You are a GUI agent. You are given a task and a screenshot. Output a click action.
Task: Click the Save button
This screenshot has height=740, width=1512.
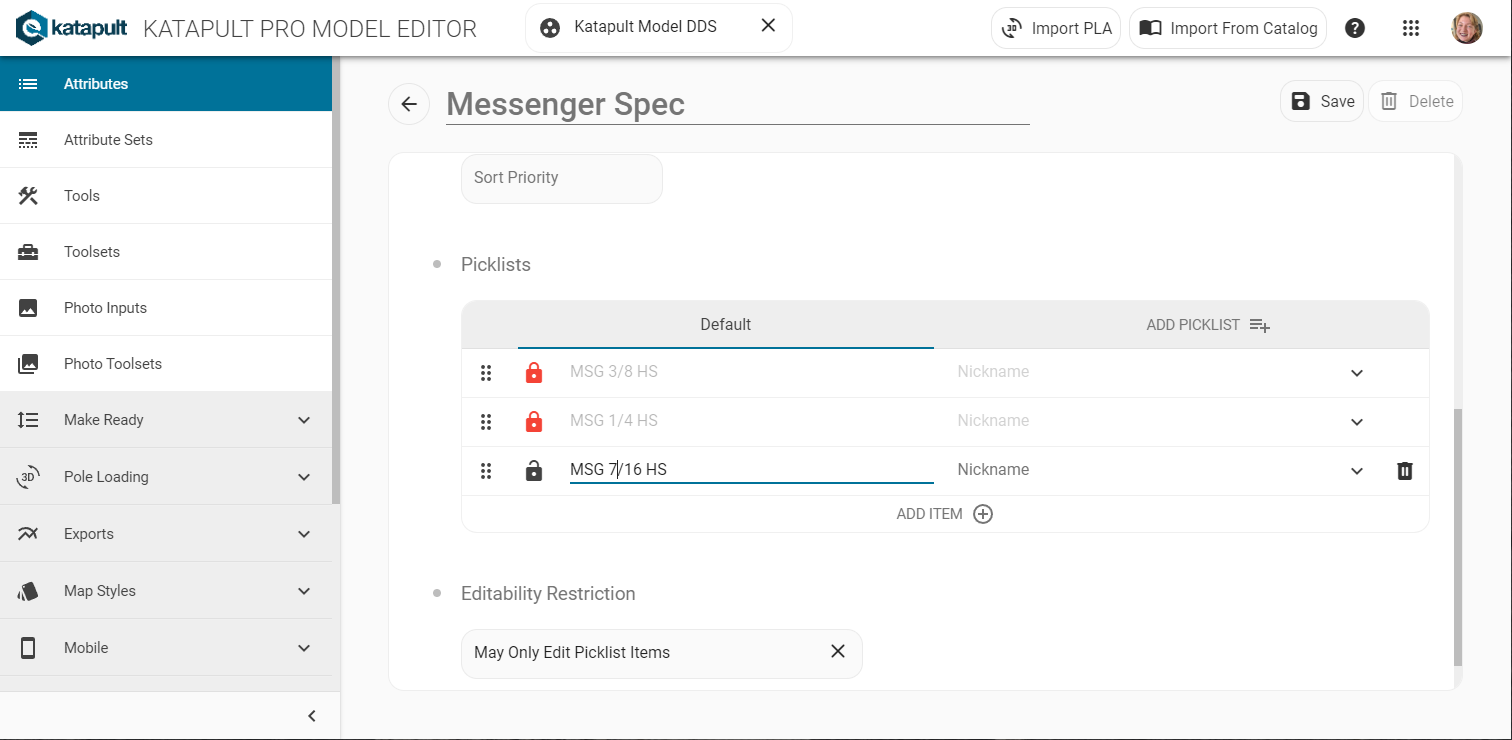coord(1322,101)
